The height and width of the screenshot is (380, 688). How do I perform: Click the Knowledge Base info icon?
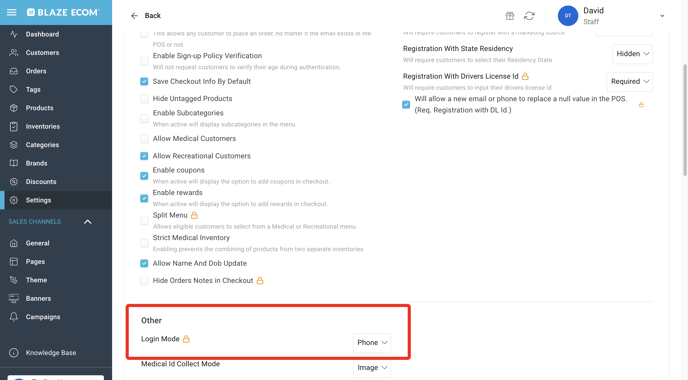(x=14, y=353)
